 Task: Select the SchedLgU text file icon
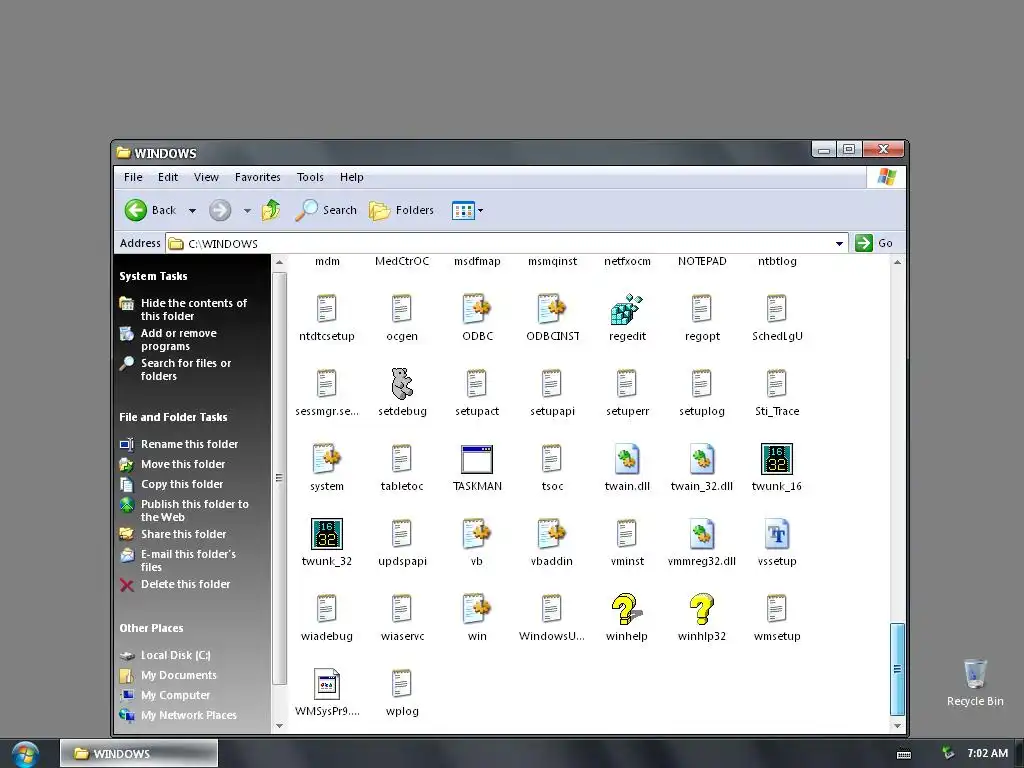[776, 309]
